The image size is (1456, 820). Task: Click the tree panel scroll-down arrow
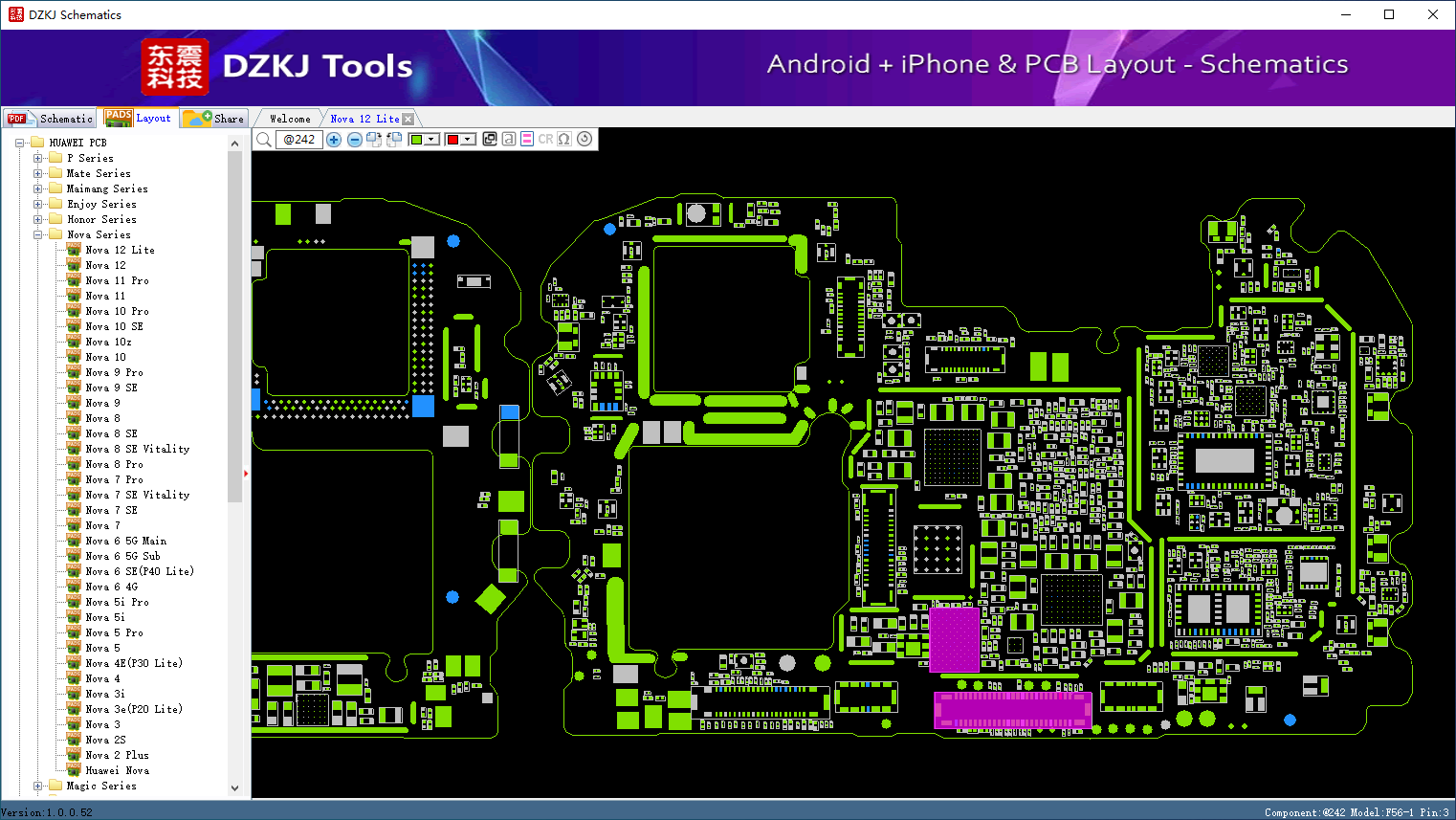click(234, 788)
